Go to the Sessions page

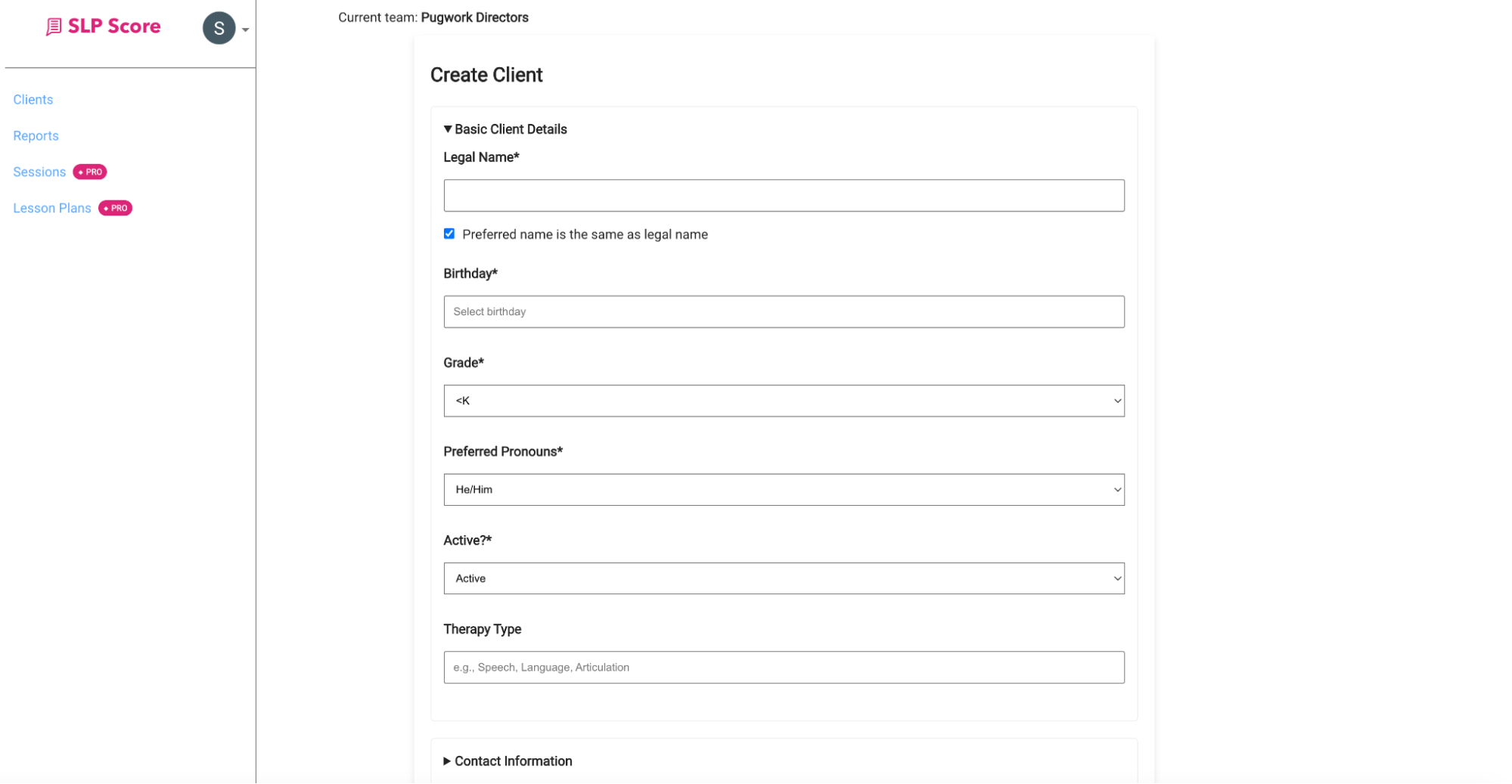coord(39,172)
